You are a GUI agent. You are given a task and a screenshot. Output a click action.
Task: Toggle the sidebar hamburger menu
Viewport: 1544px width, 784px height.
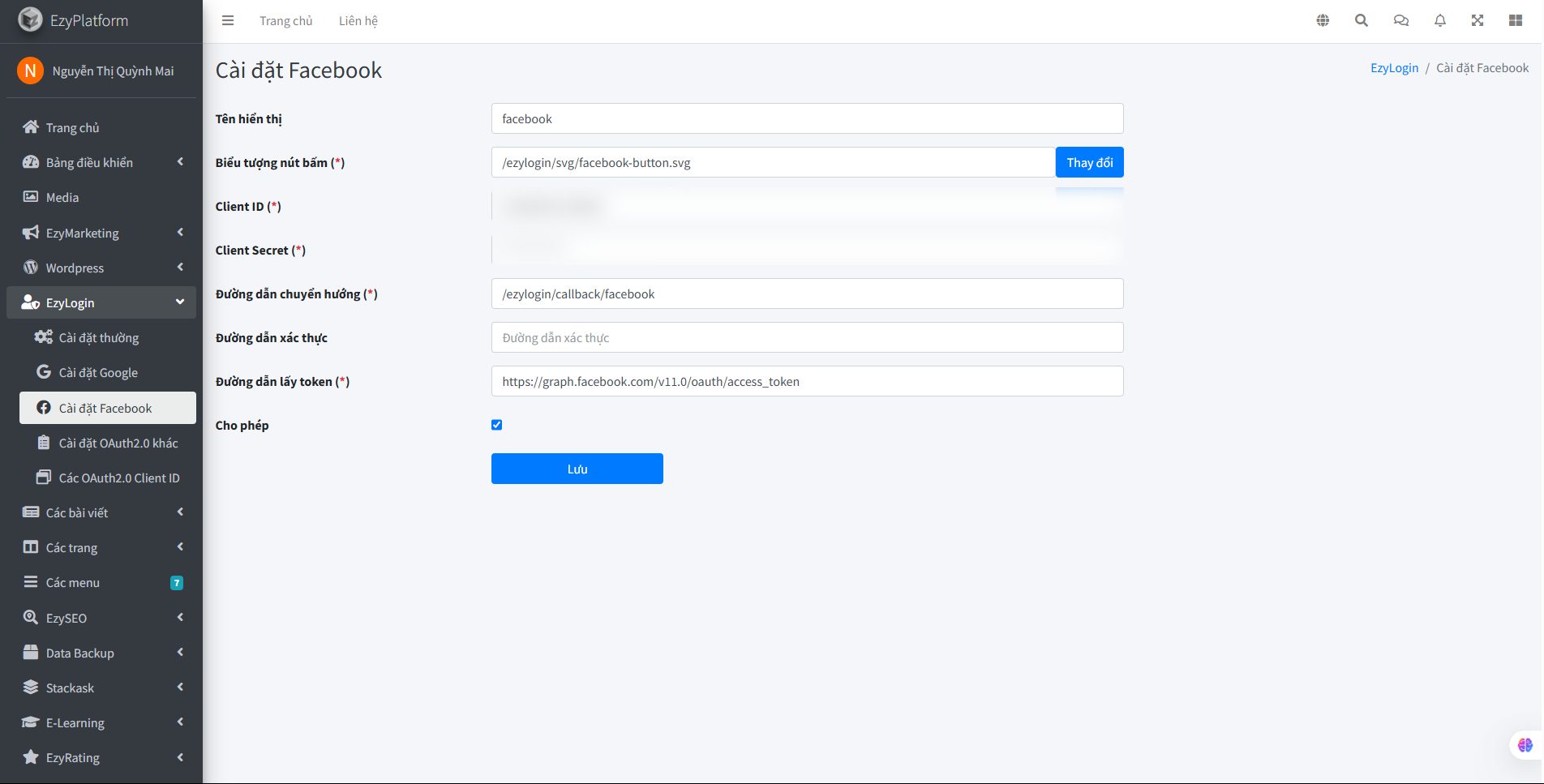coord(228,20)
